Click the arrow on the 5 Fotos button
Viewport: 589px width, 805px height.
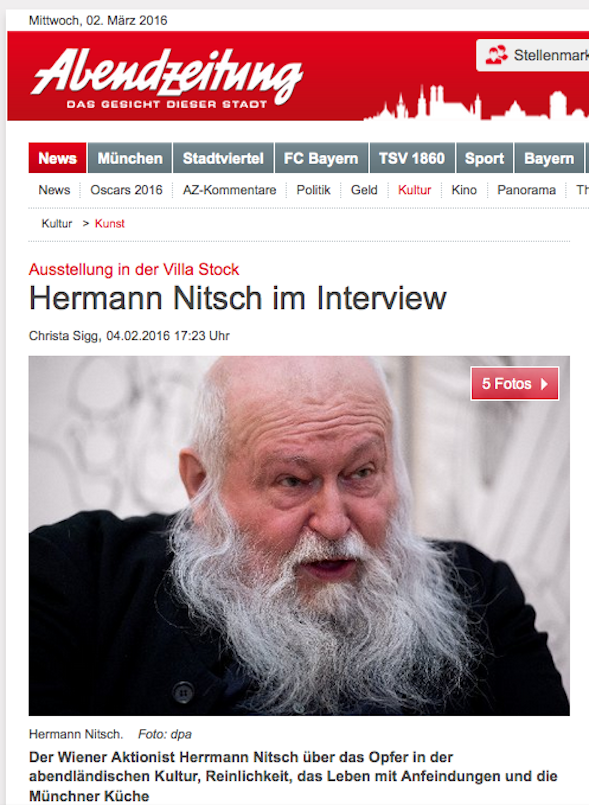[544, 384]
